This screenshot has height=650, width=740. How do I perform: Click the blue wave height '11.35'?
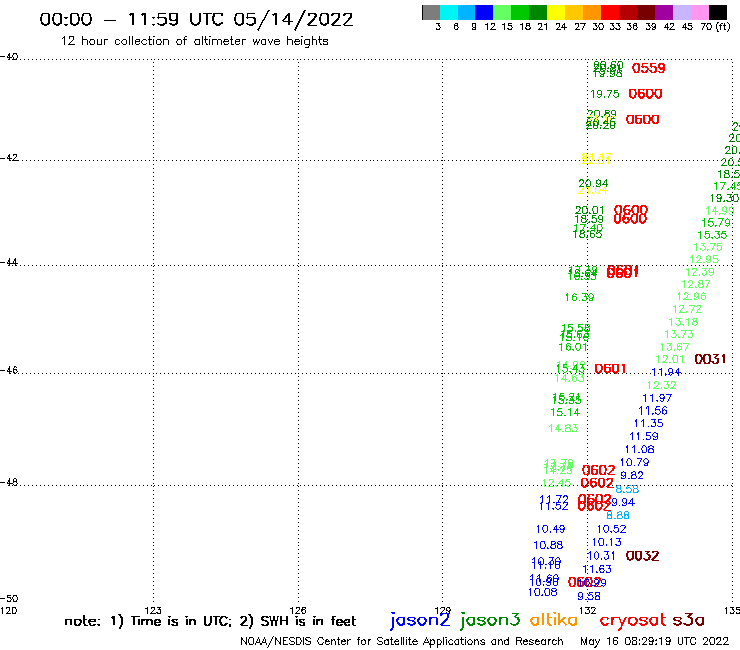[648, 424]
